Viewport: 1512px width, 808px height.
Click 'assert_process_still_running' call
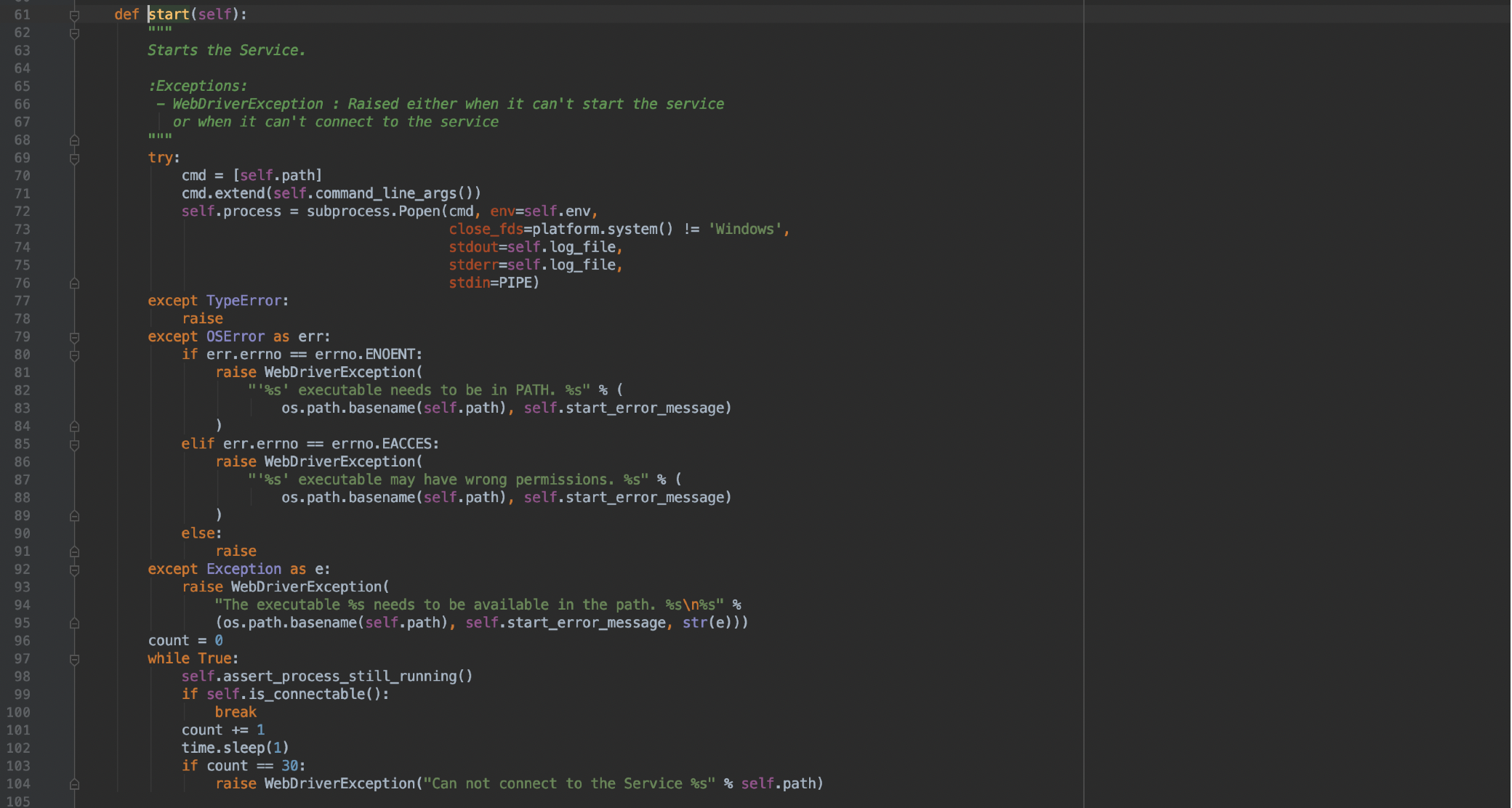[x=340, y=676]
